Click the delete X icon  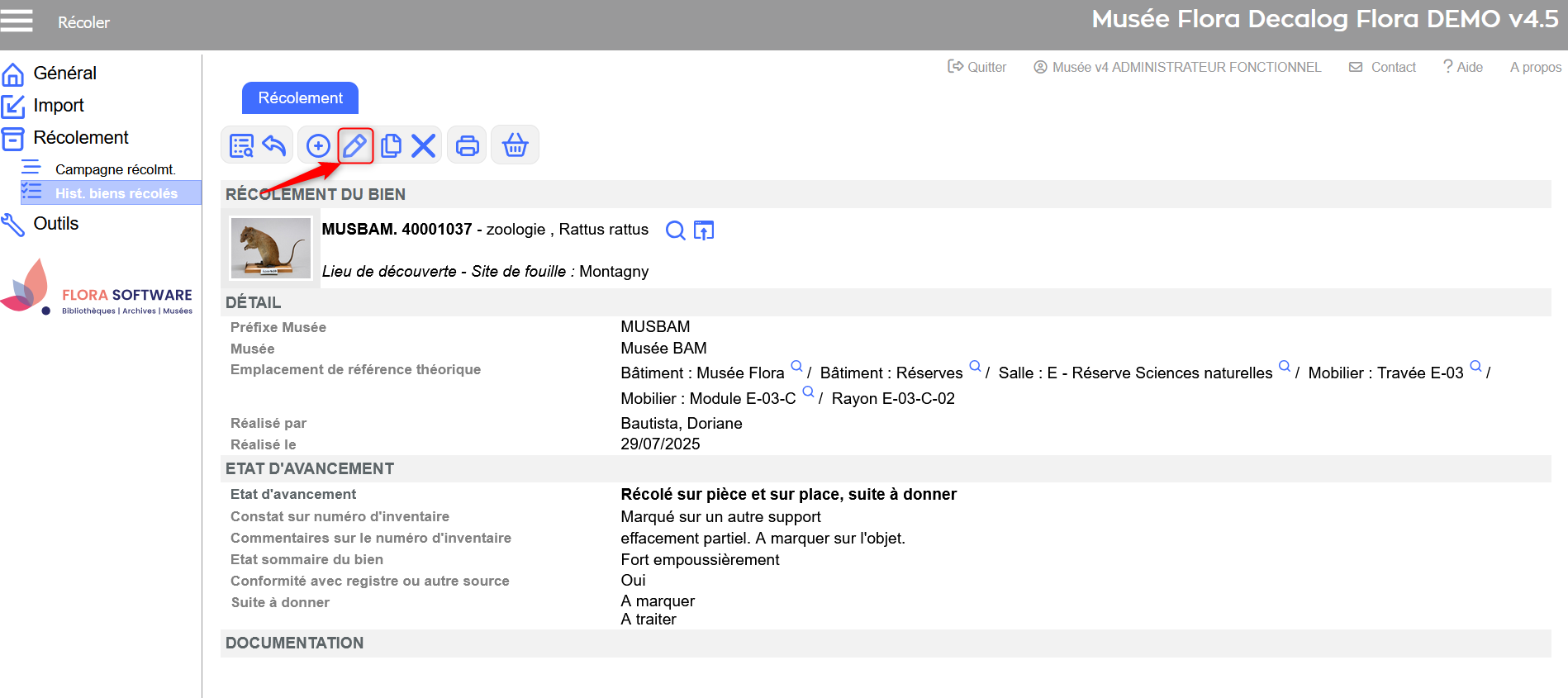[x=423, y=146]
